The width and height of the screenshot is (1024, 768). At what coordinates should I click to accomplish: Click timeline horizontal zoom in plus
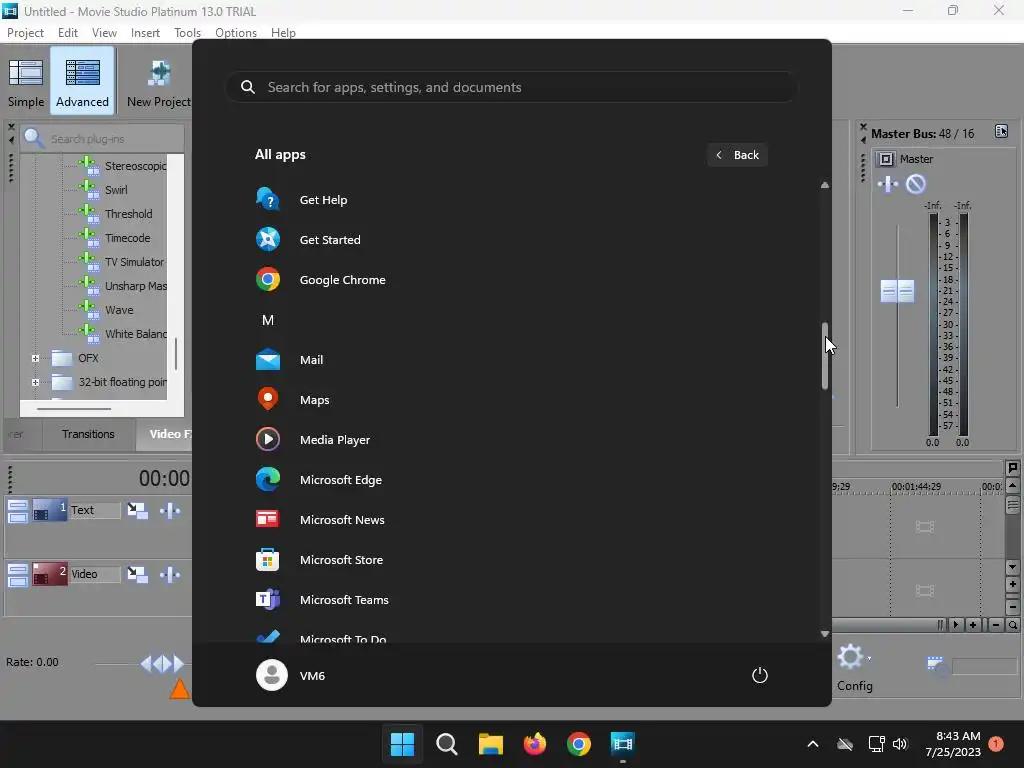973,625
